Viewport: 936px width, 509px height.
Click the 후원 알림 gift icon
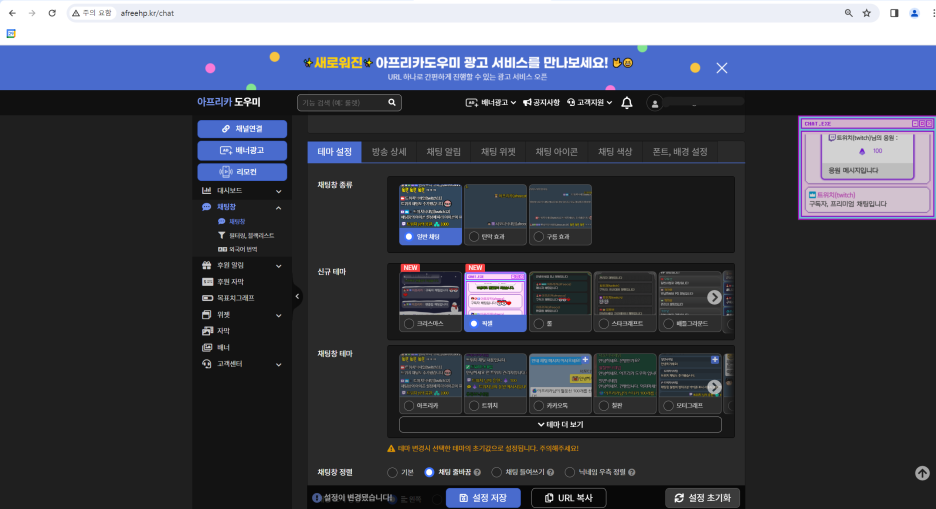(207, 266)
